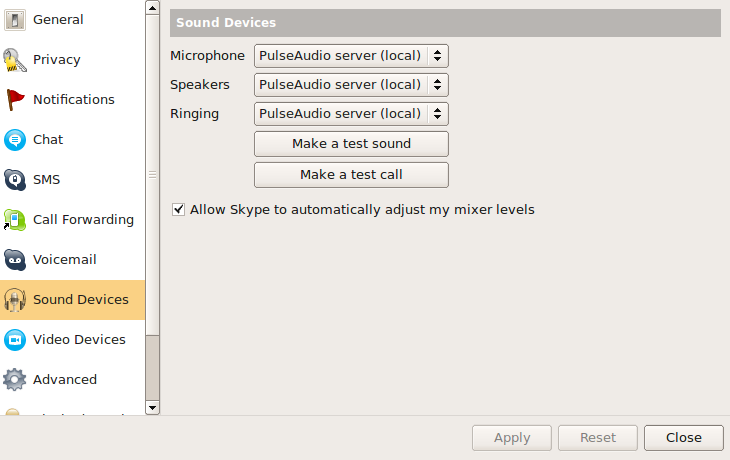Click the Advanced gear icon
The image size is (730, 460).
(x=15, y=380)
